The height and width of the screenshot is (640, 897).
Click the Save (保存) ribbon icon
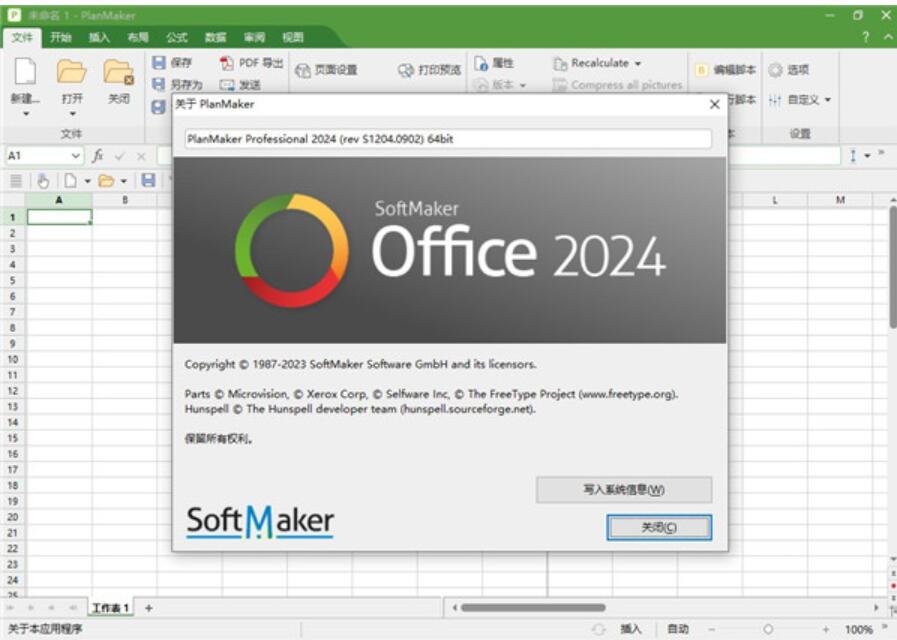pyautogui.click(x=158, y=62)
